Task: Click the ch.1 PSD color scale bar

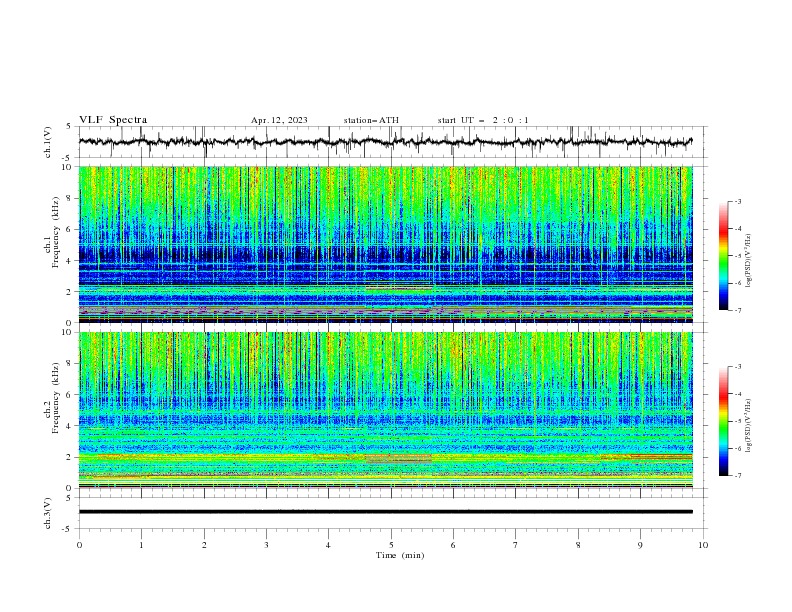Action: coord(724,256)
